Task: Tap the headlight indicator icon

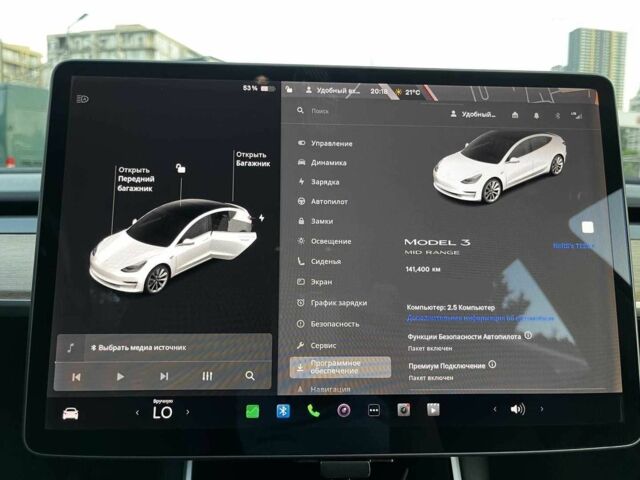Action: pyautogui.click(x=82, y=99)
